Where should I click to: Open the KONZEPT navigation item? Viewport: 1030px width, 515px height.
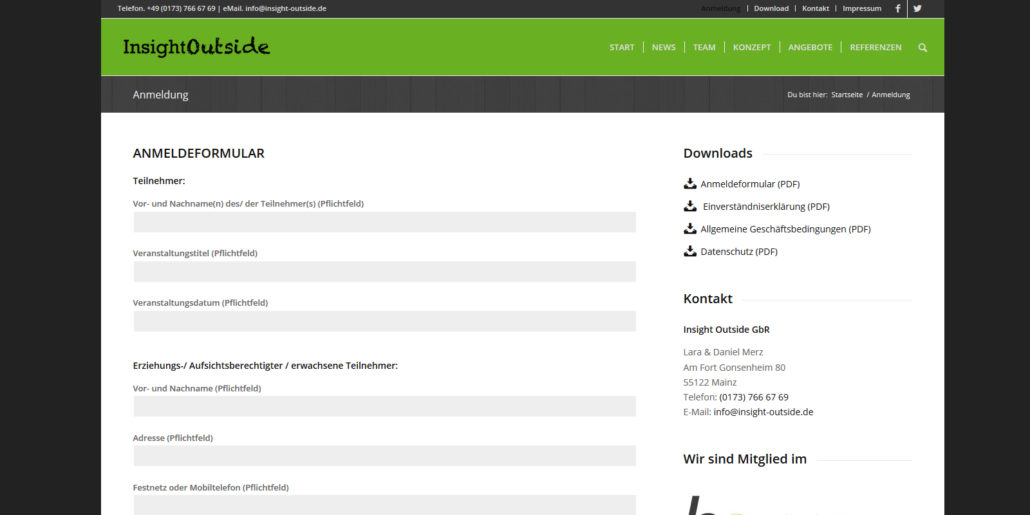click(x=751, y=47)
